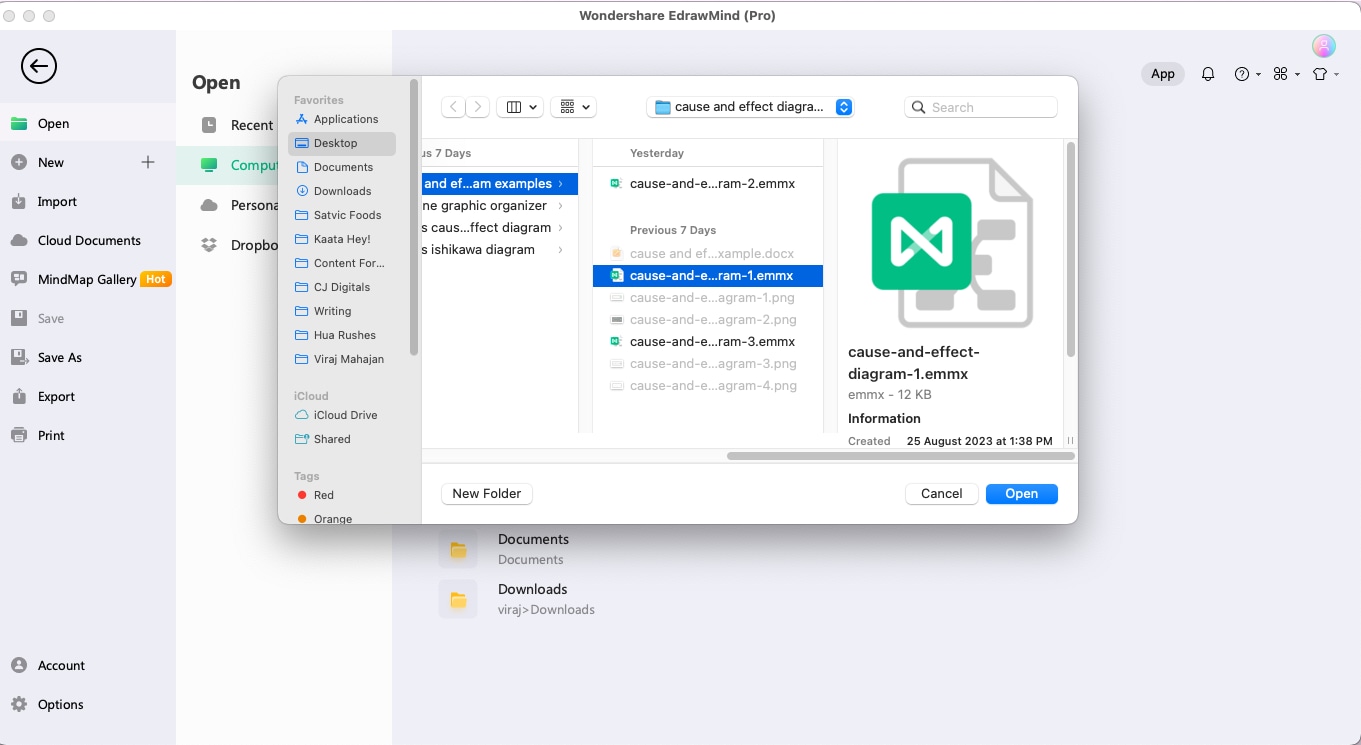Screen dimensions: 1361x745
Task: Click the back arrow circle icon
Action: pyautogui.click(x=39, y=67)
